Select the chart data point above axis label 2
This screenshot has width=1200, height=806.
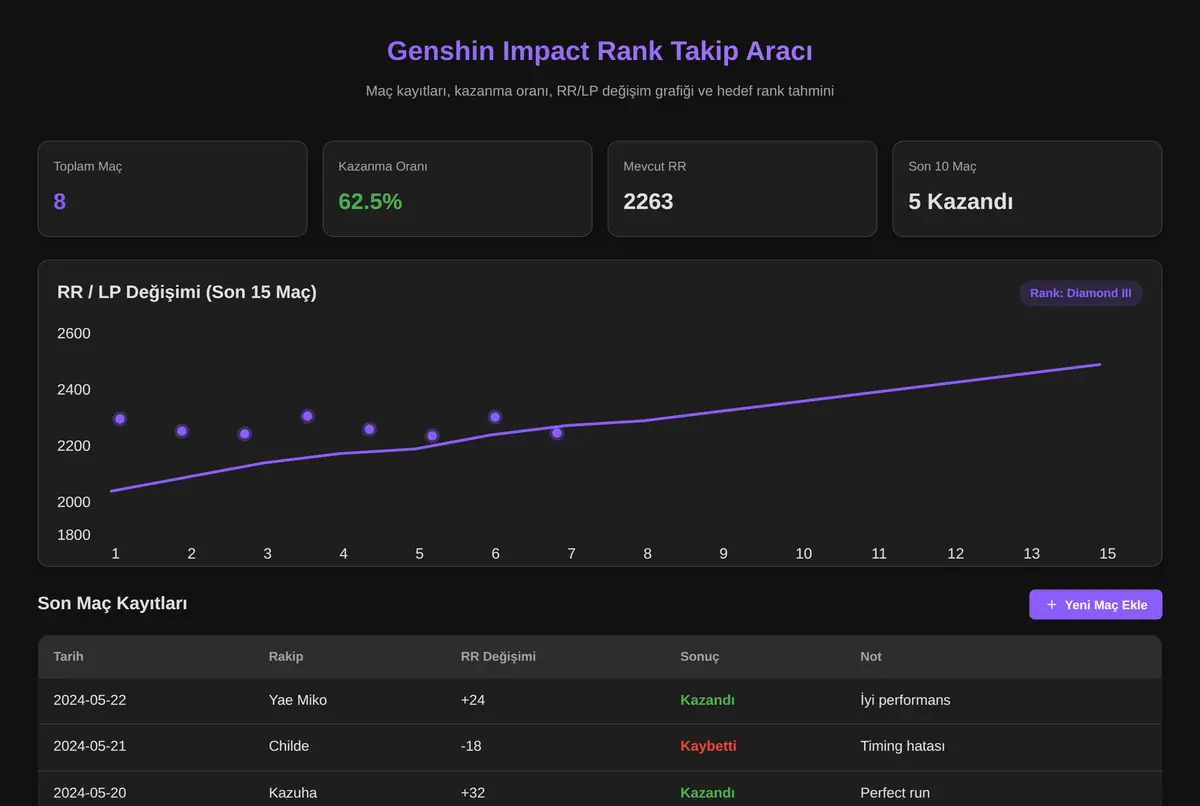click(182, 431)
